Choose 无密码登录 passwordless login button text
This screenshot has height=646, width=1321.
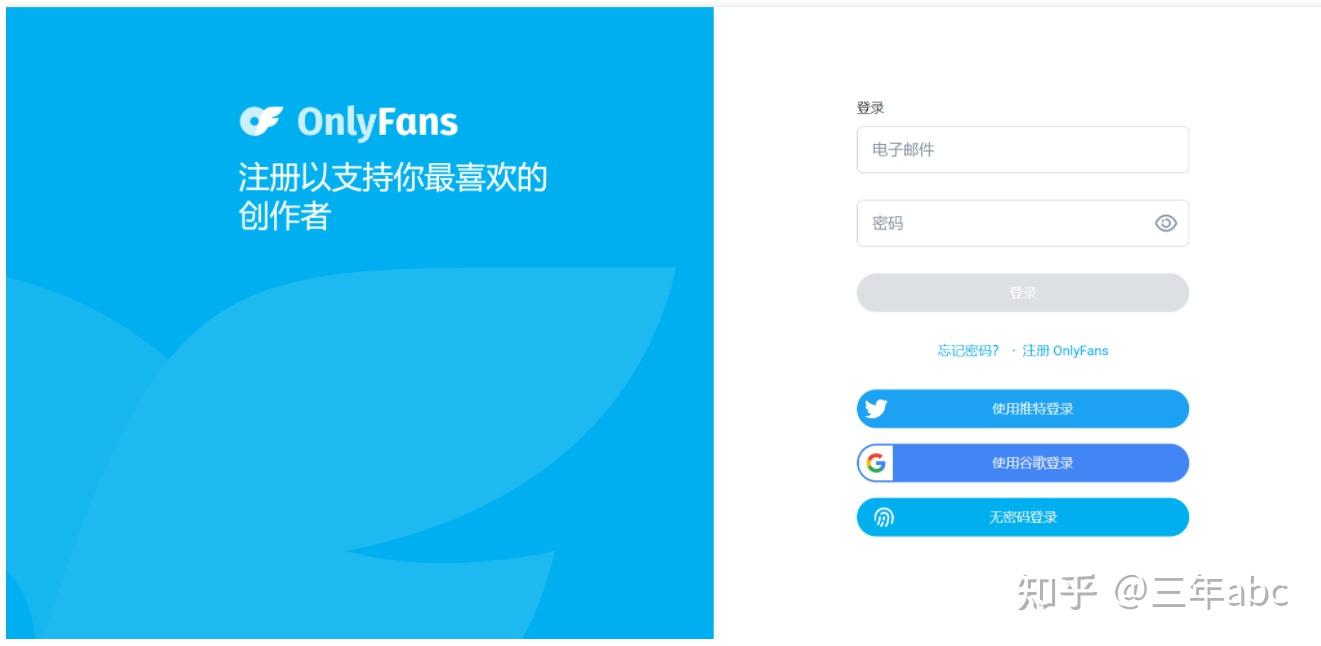click(1023, 517)
